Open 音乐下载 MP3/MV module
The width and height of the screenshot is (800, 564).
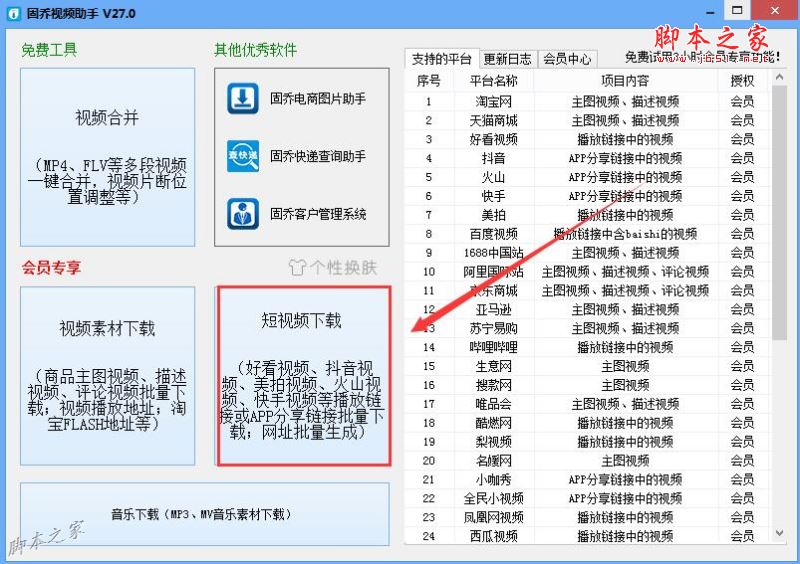click(205, 514)
